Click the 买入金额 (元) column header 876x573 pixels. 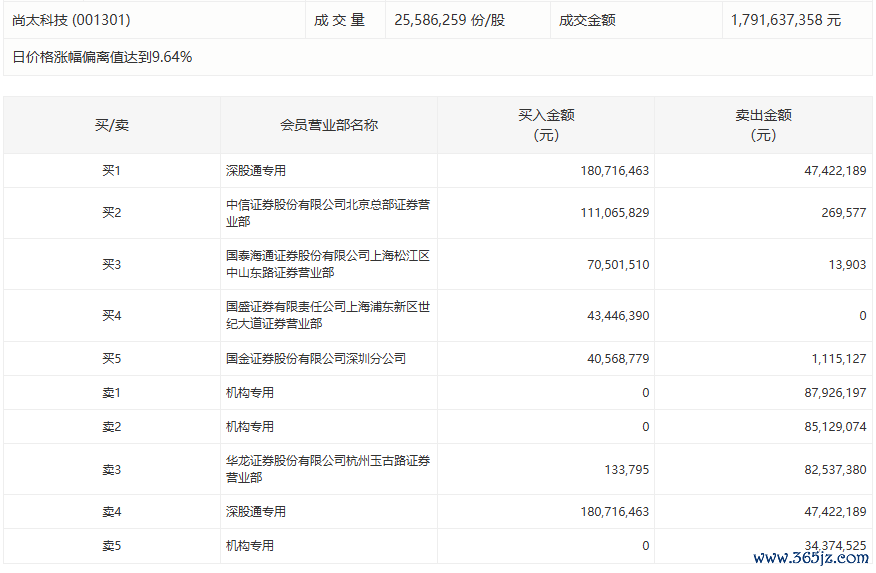click(545, 125)
